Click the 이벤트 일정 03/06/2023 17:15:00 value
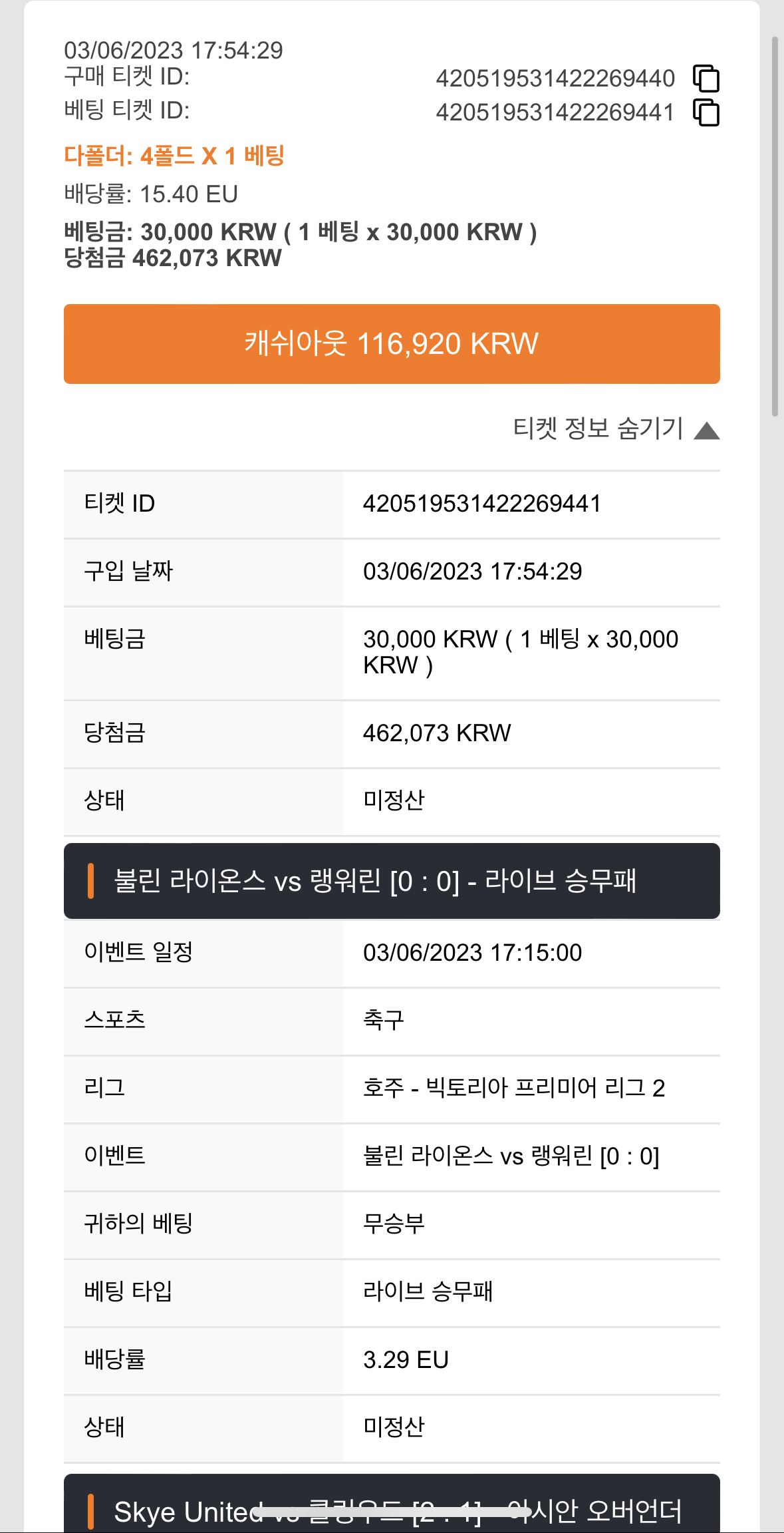 [x=472, y=953]
